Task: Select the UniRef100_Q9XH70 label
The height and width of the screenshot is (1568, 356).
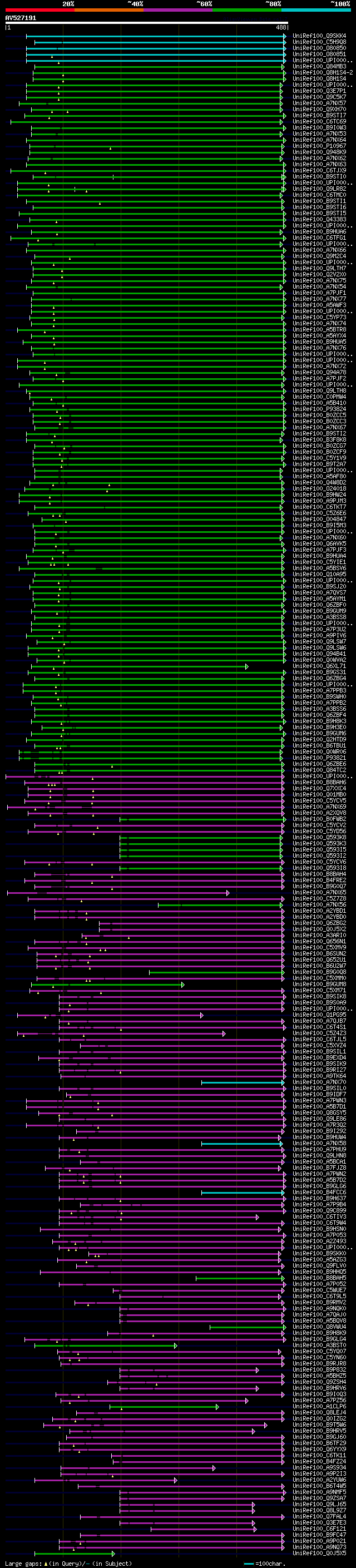Action: click(x=319, y=110)
